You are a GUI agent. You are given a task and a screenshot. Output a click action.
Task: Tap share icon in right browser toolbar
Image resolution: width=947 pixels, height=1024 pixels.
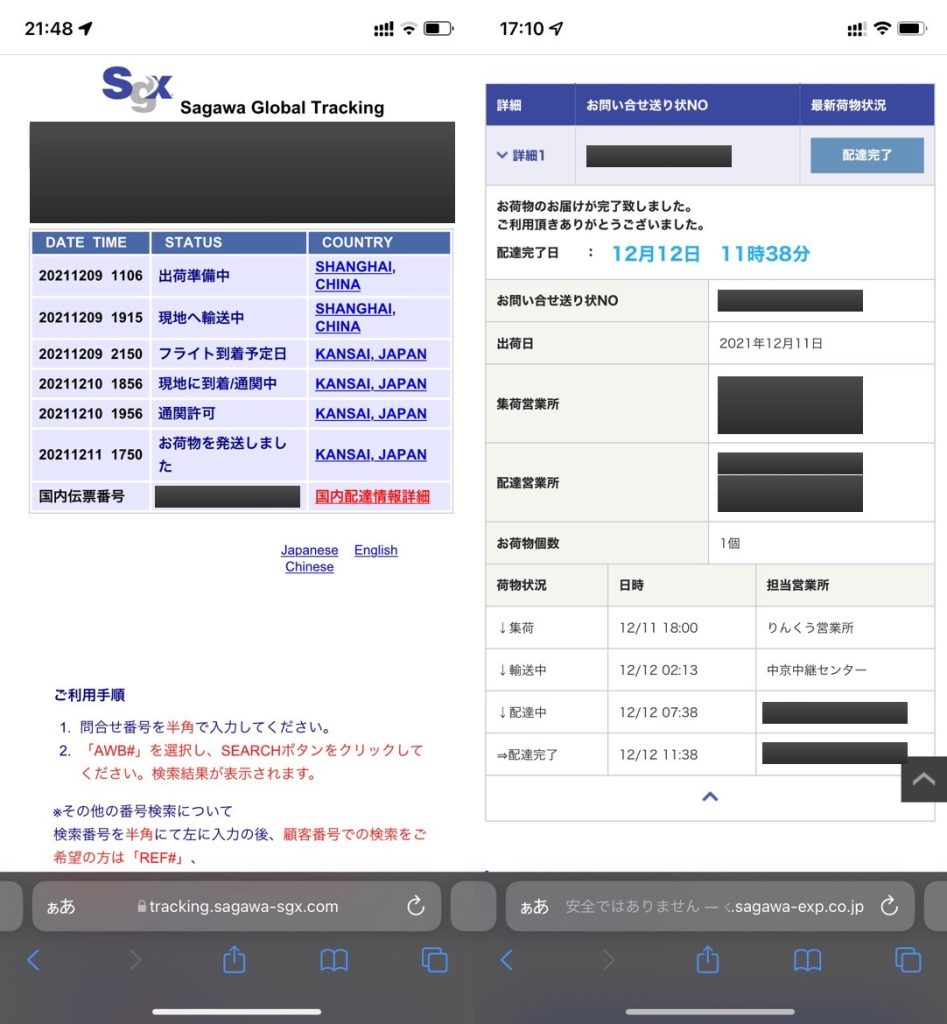707,959
